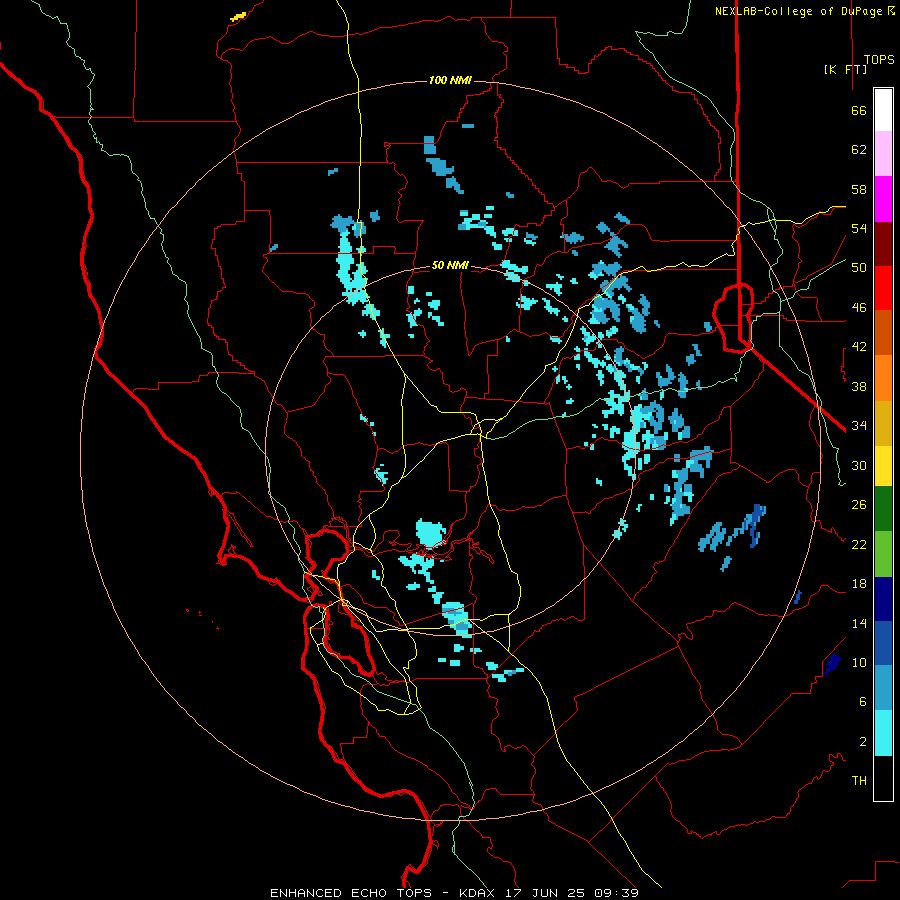Click the legend value "46"
Screen dimensions: 900x900
pos(859,308)
